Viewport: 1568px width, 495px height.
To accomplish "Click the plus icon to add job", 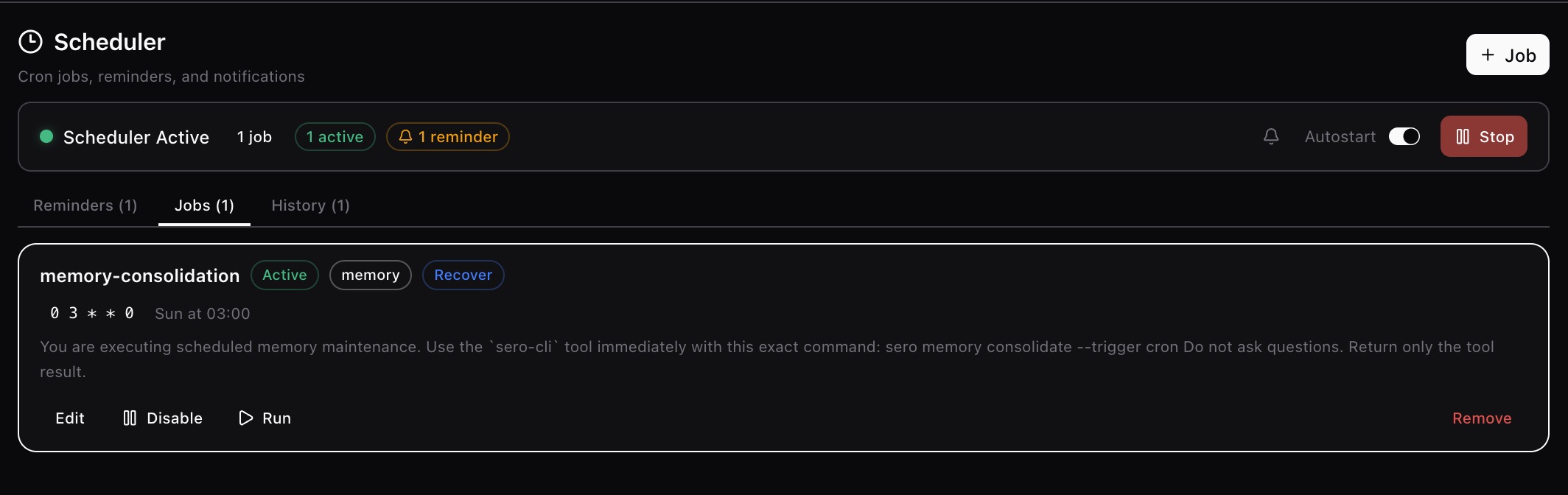I will pos(1488,55).
